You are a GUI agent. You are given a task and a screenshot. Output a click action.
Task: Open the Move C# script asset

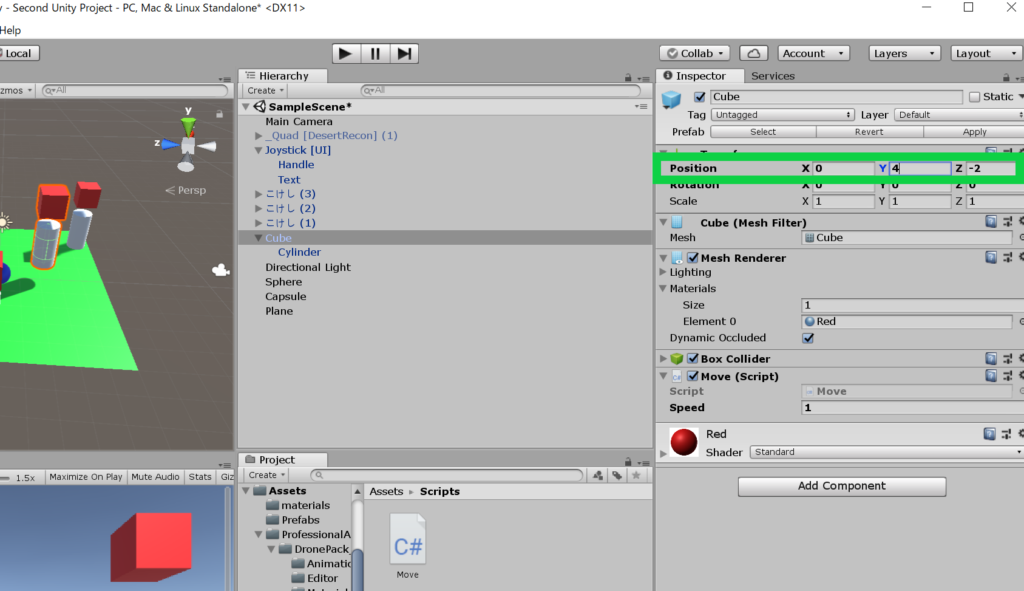[407, 545]
